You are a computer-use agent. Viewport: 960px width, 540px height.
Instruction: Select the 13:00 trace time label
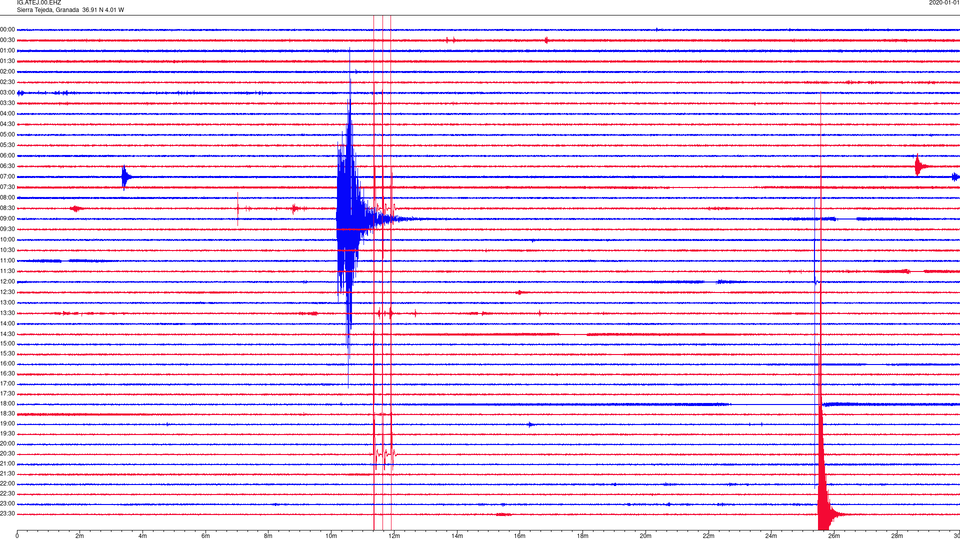point(7,302)
